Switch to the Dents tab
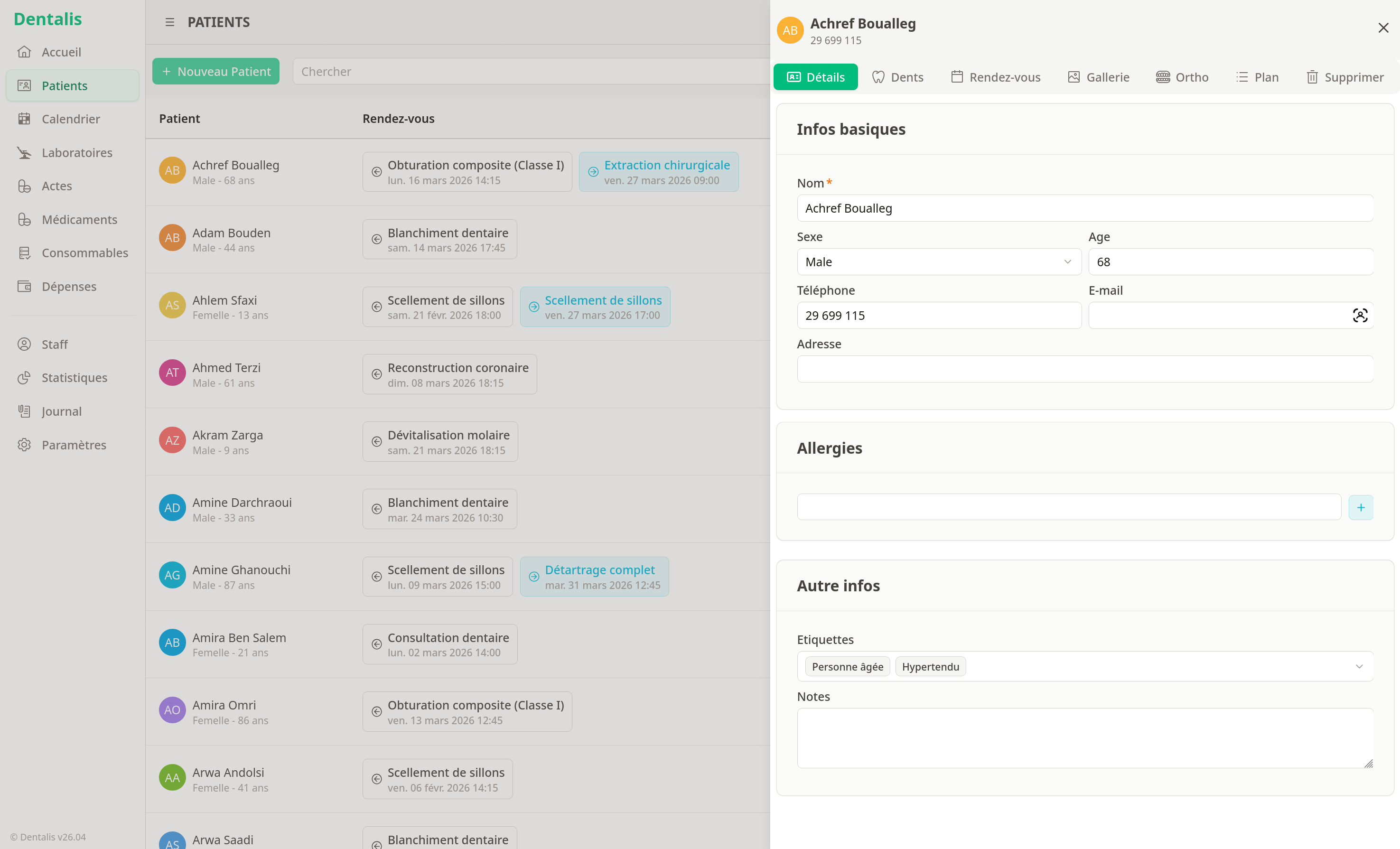Viewport: 1400px width, 849px height. (898, 77)
